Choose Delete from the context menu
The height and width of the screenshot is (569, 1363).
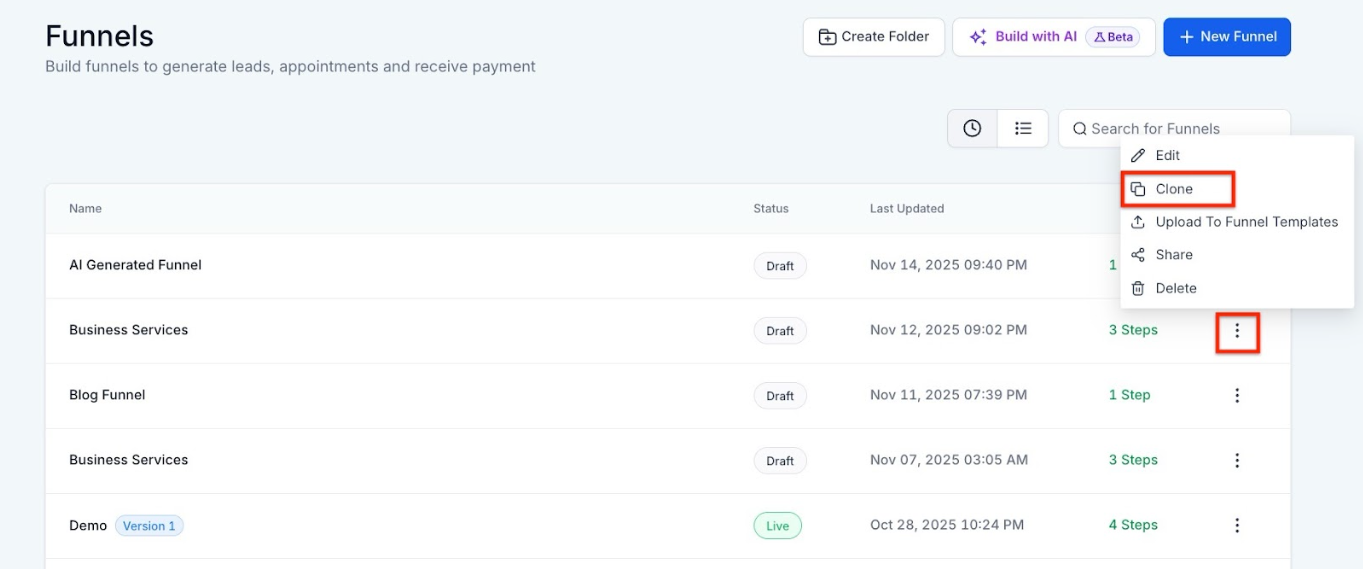pos(1175,288)
